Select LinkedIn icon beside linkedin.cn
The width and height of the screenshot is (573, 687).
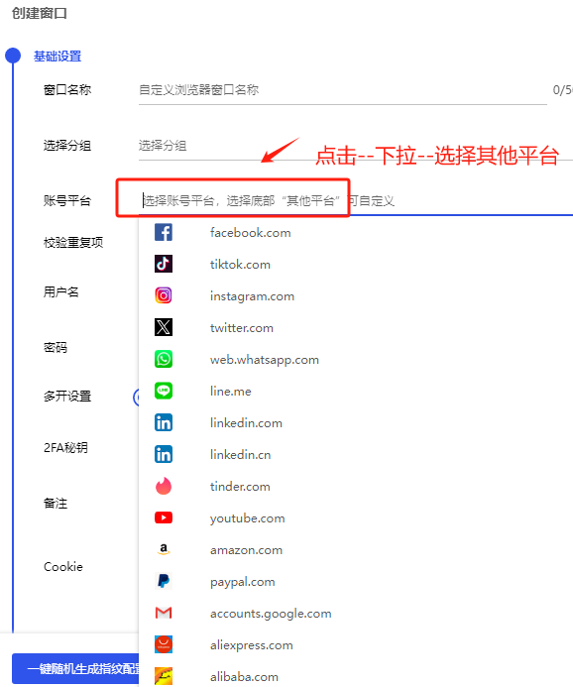pos(163,454)
